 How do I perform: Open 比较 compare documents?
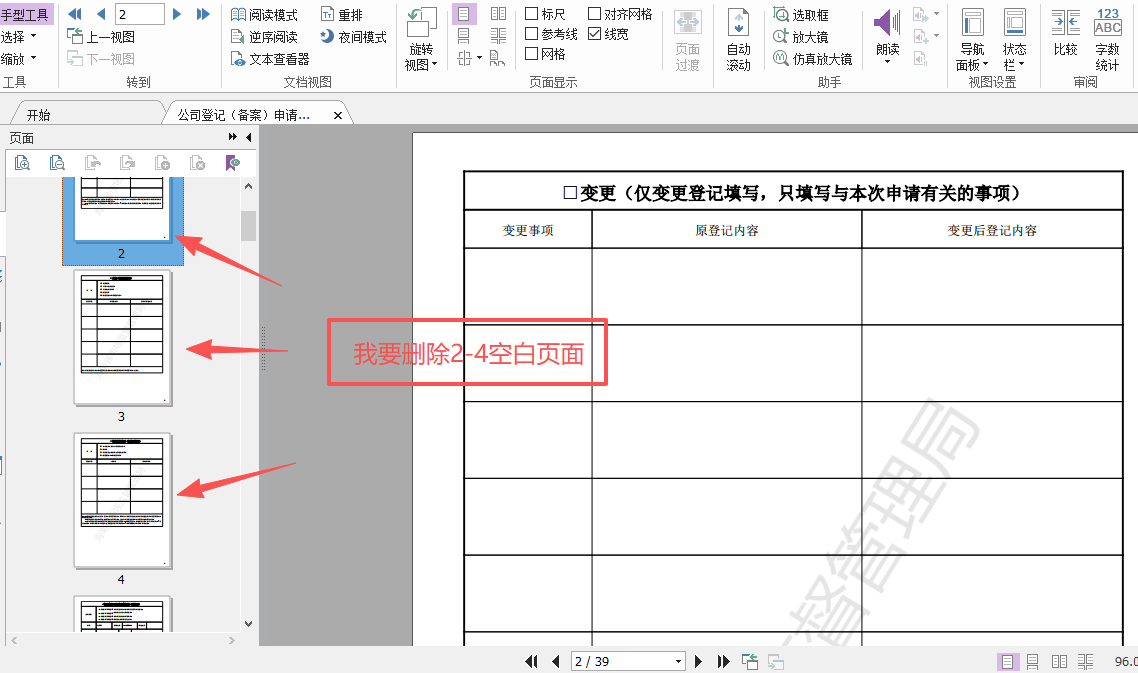(1065, 33)
